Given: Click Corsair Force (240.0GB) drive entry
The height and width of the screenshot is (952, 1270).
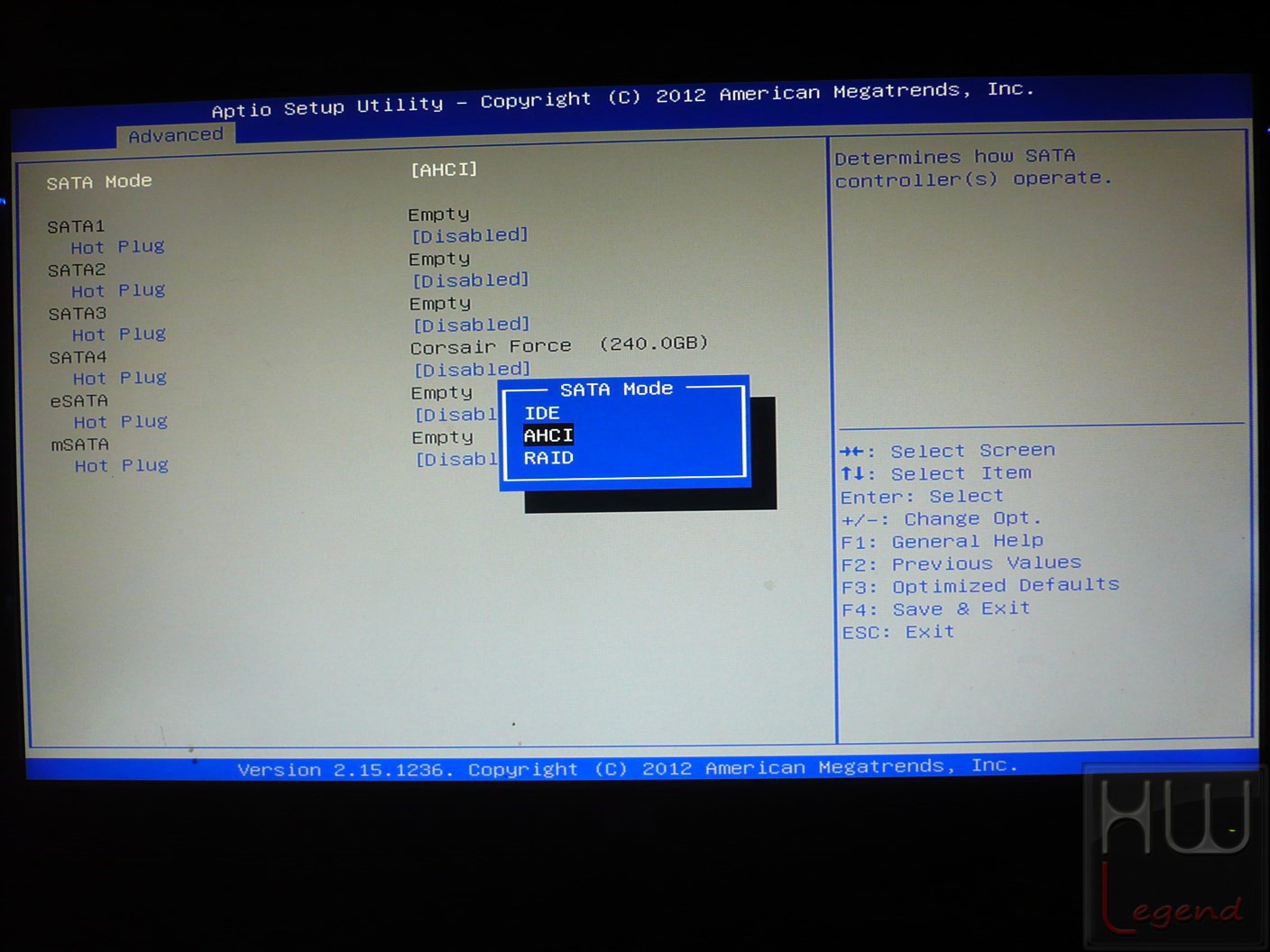Looking at the screenshot, I should coord(559,346).
